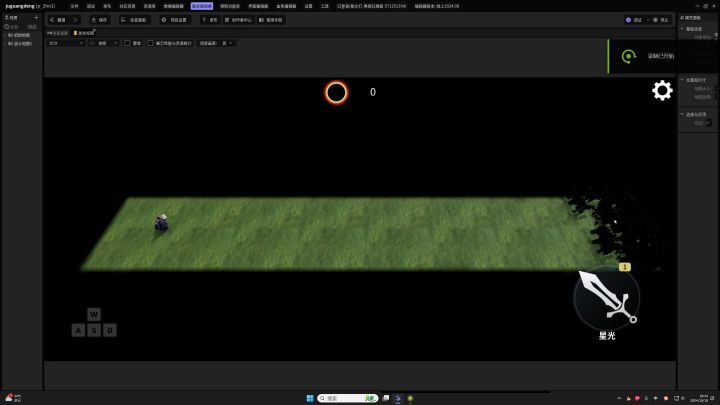
Task: Collapse the third section in the property panel
Action: tap(682, 114)
